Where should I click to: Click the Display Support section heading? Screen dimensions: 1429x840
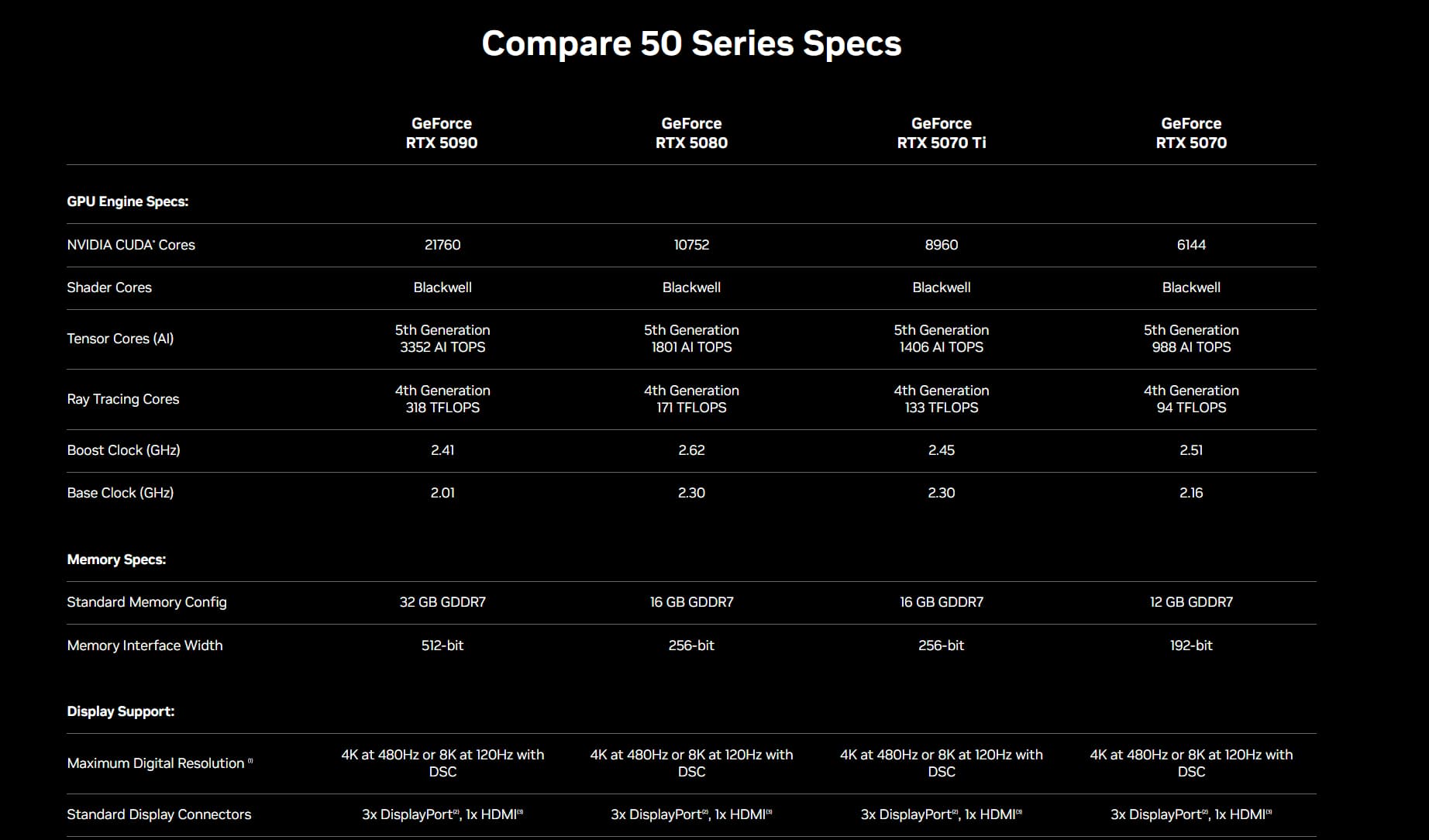121,711
